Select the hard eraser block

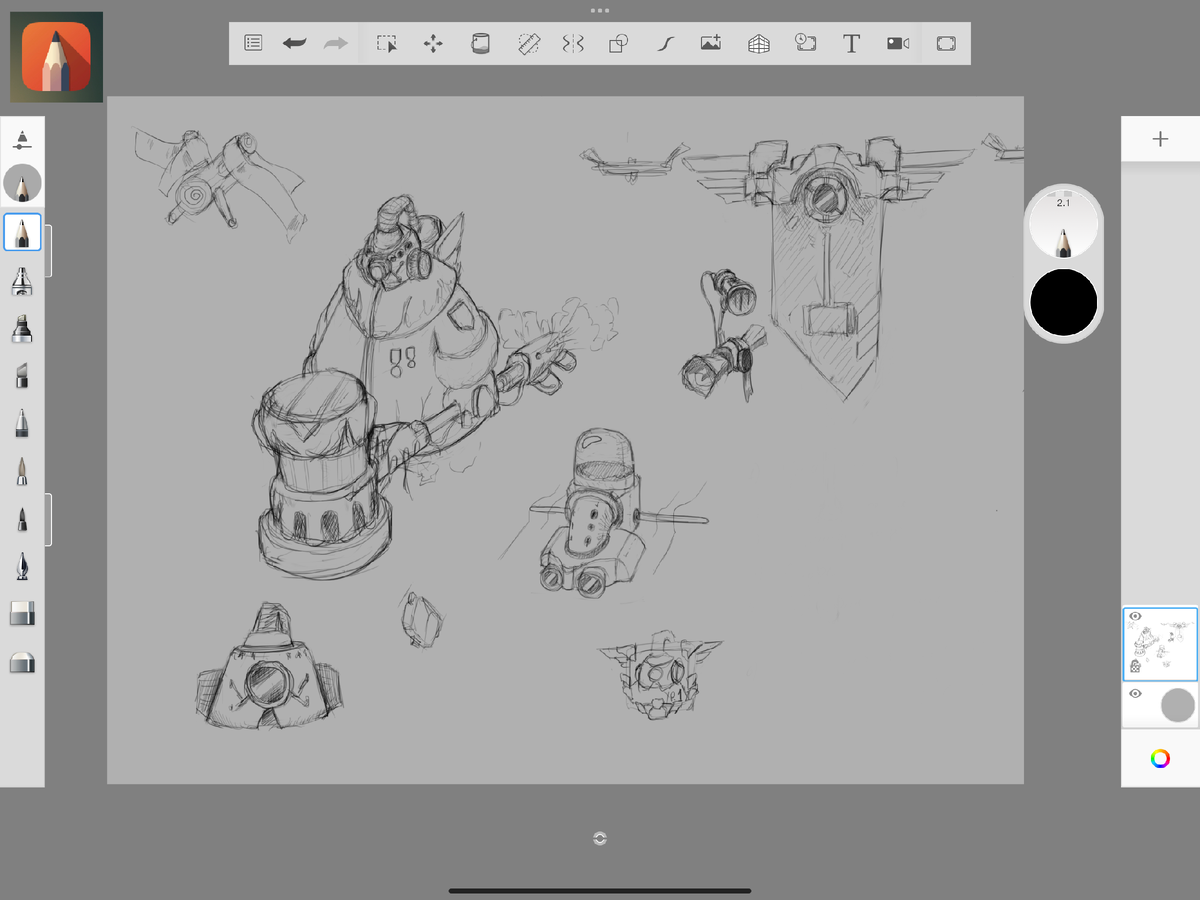coord(22,614)
